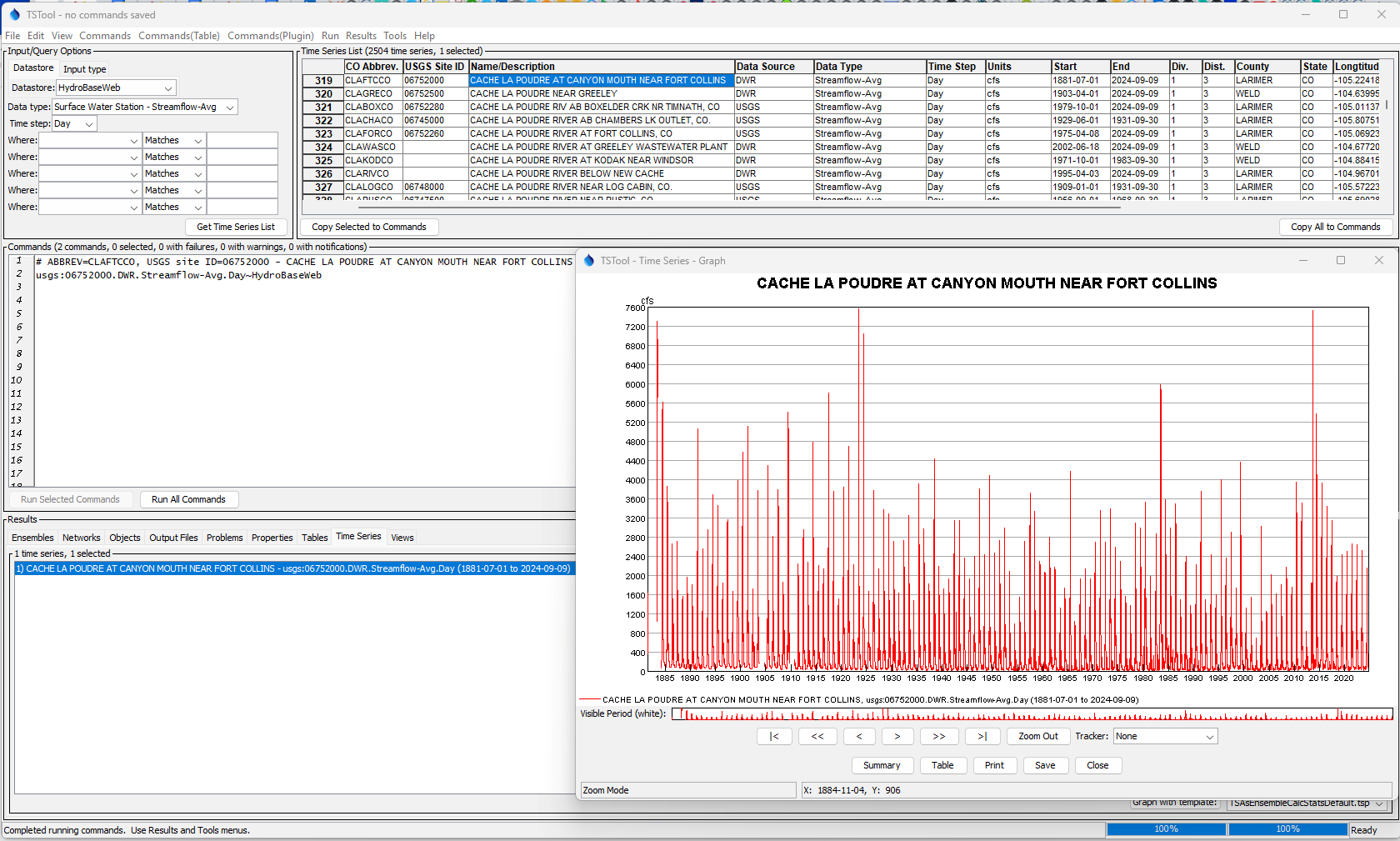Click Copy Selected to Commands button
This screenshot has width=1400, height=841.
point(368,227)
